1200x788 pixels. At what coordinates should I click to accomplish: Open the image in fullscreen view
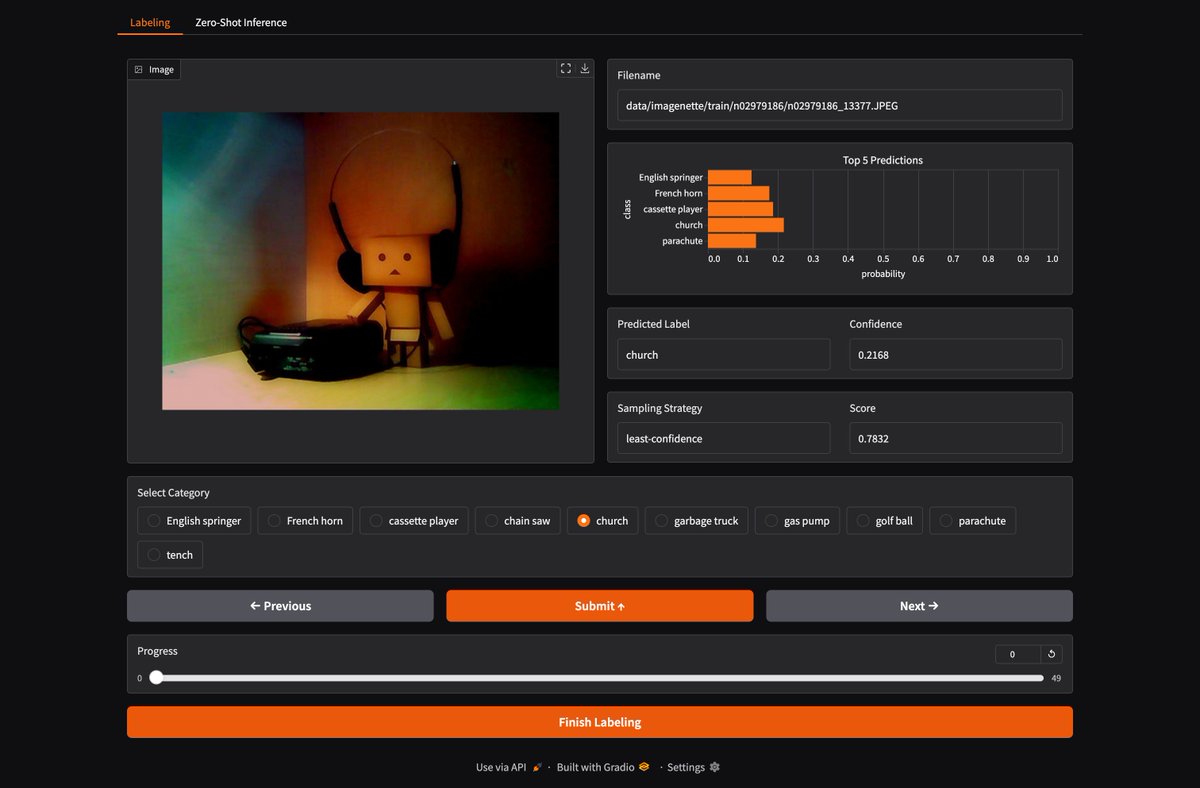pyautogui.click(x=566, y=69)
